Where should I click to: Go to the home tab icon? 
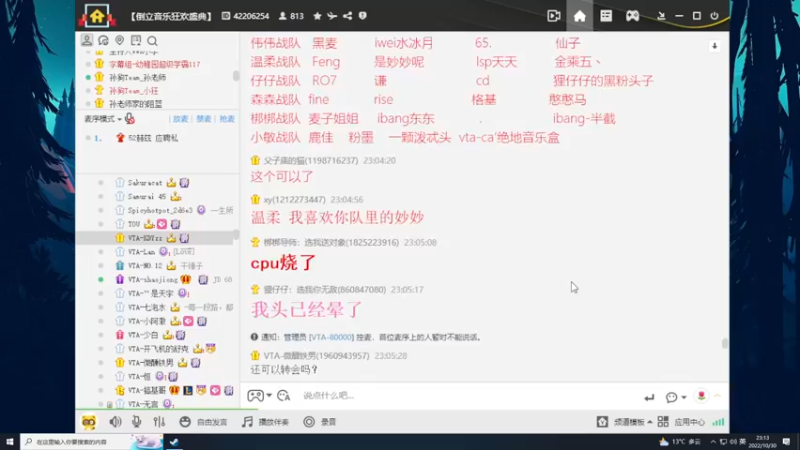(580, 16)
